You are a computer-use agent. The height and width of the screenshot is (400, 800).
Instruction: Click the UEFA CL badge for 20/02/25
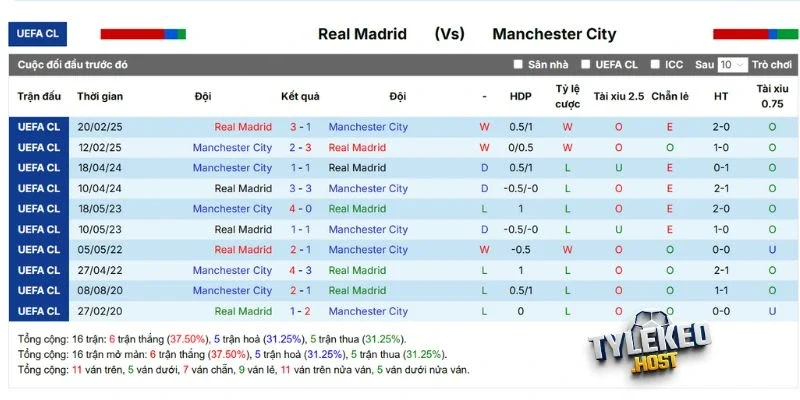pos(38,127)
